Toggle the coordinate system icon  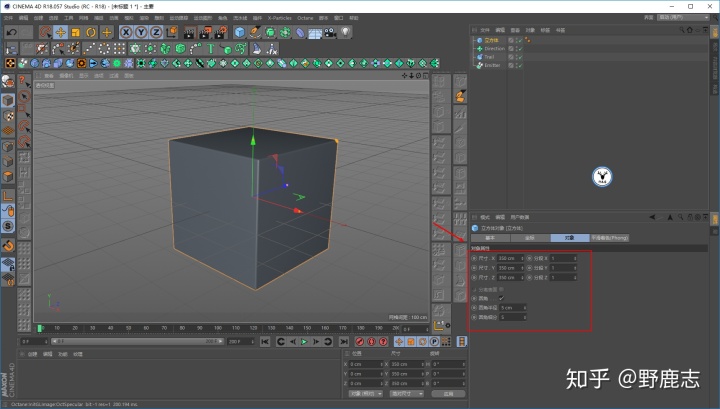point(172,32)
